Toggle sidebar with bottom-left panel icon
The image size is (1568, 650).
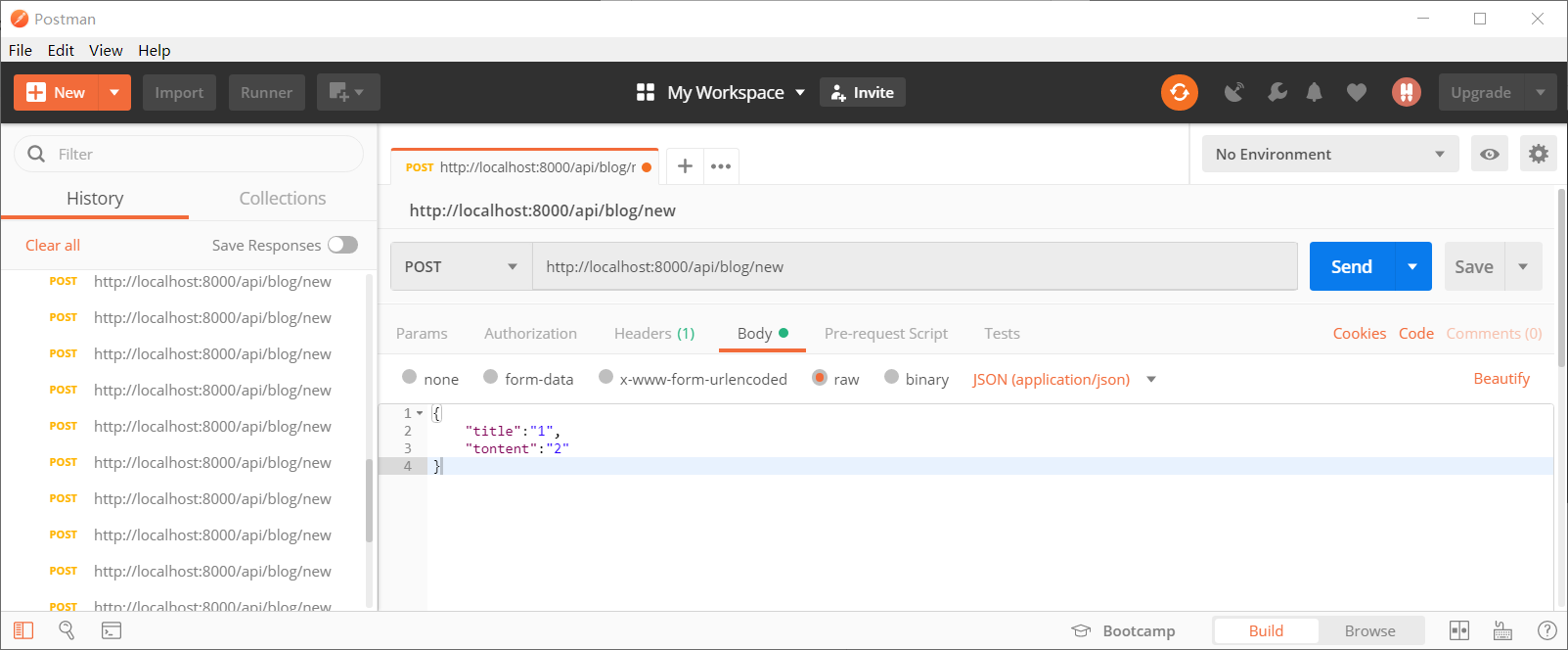tap(23, 630)
